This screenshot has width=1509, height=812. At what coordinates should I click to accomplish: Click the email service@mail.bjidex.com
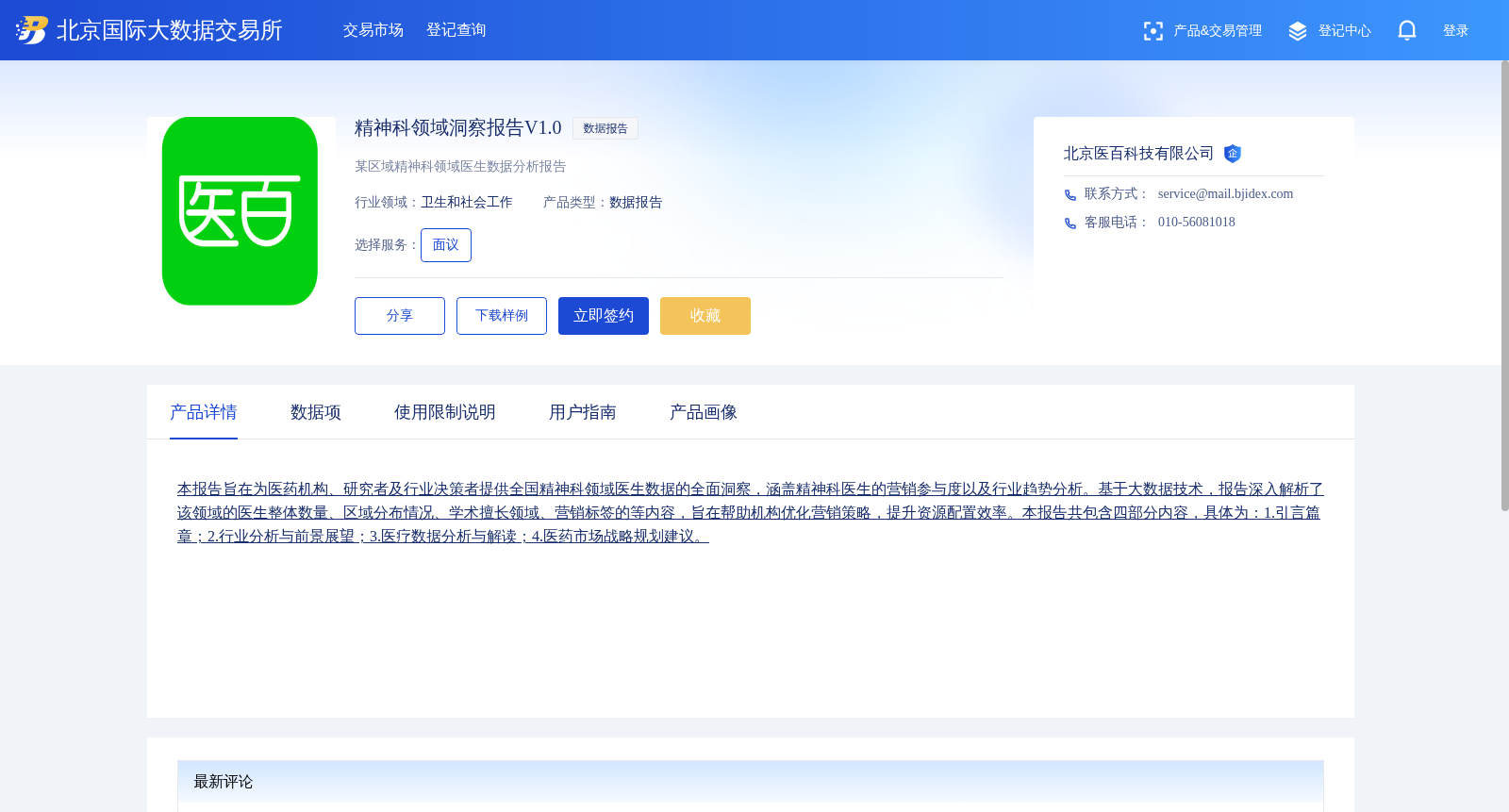pos(1226,194)
